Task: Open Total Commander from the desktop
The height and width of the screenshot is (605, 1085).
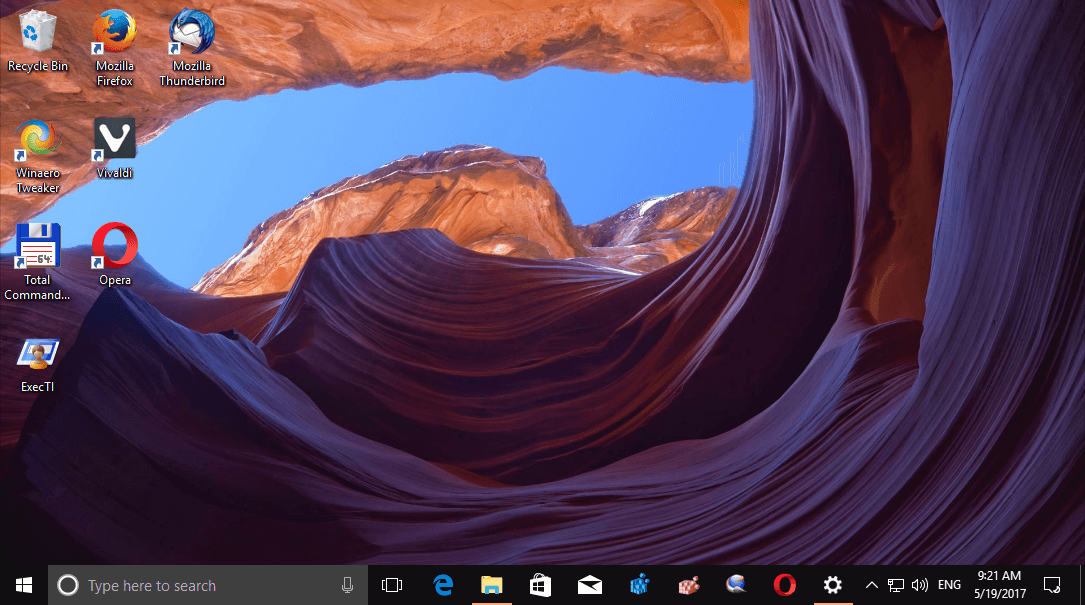Action: [37, 245]
